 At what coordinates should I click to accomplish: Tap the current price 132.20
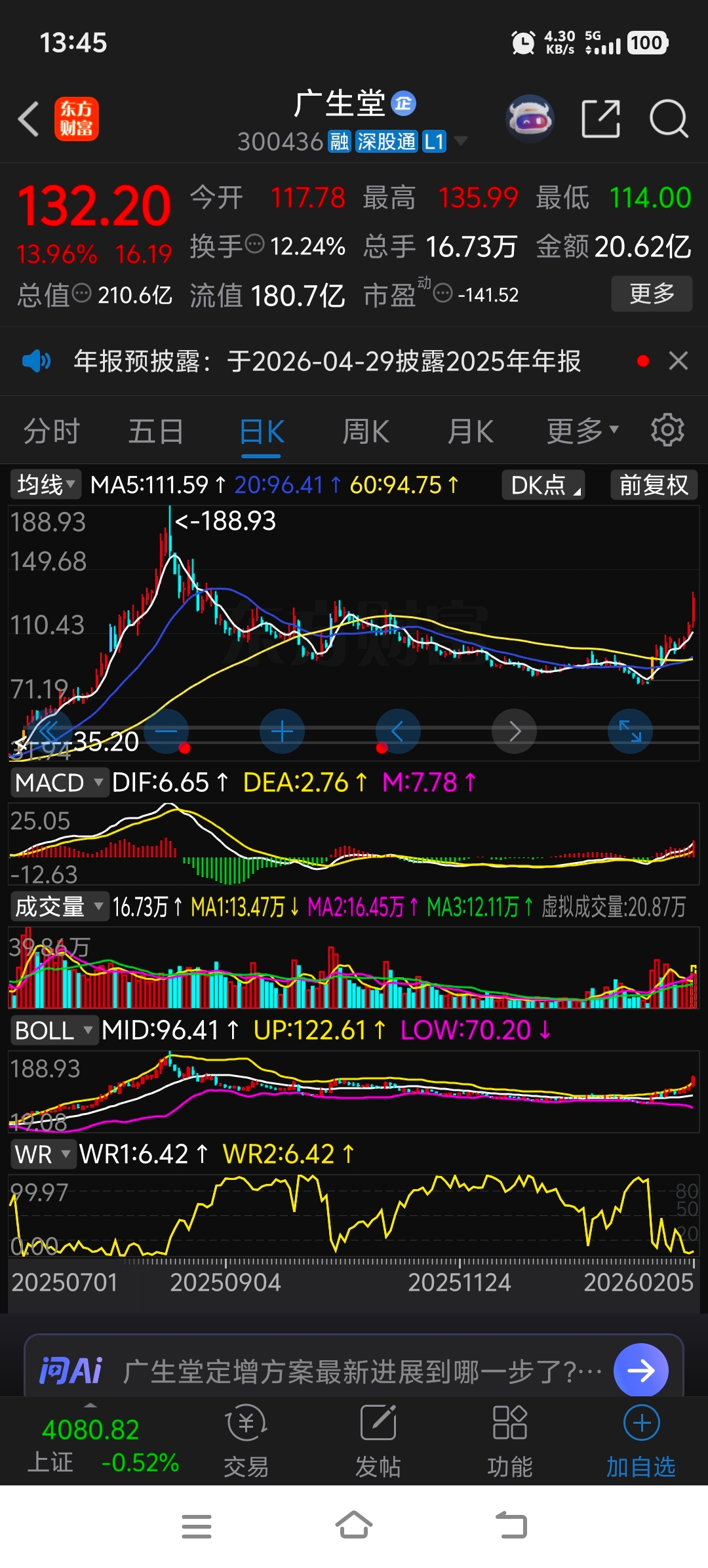tap(94, 206)
